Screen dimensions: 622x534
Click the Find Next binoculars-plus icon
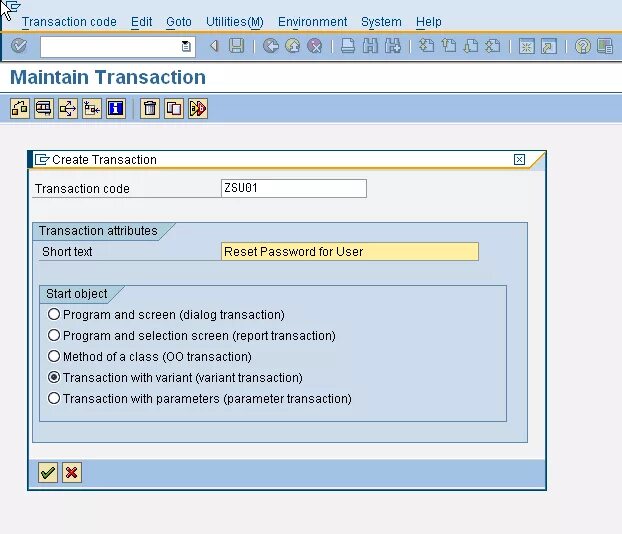(392, 46)
